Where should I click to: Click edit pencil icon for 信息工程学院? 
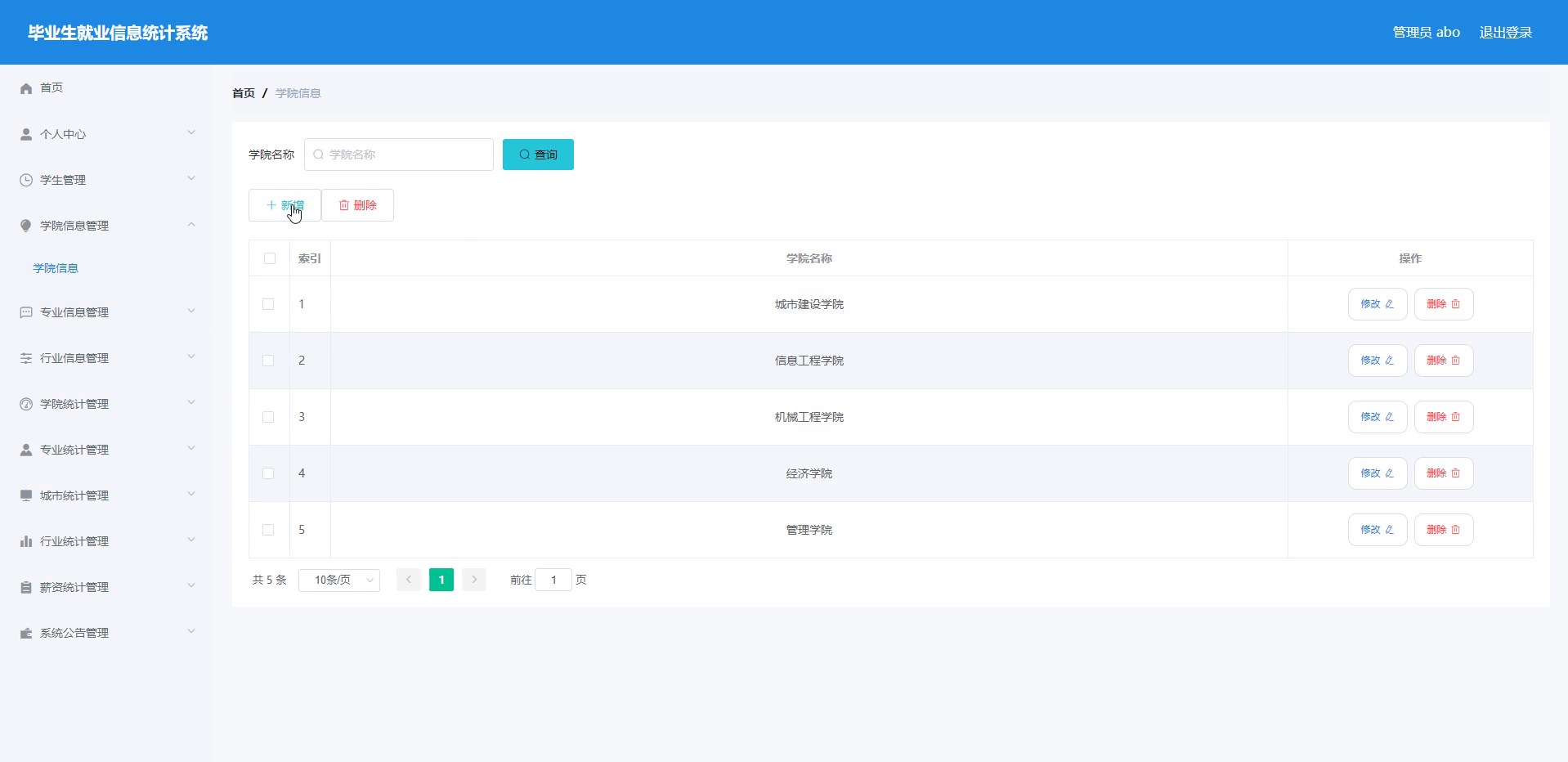pyautogui.click(x=1389, y=361)
